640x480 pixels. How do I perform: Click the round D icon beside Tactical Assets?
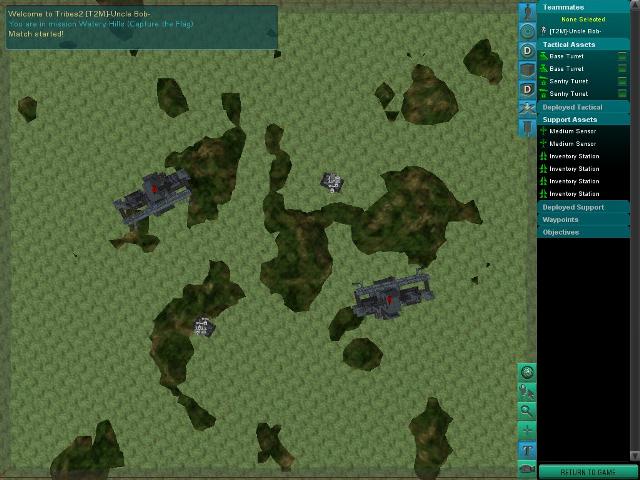click(527, 51)
